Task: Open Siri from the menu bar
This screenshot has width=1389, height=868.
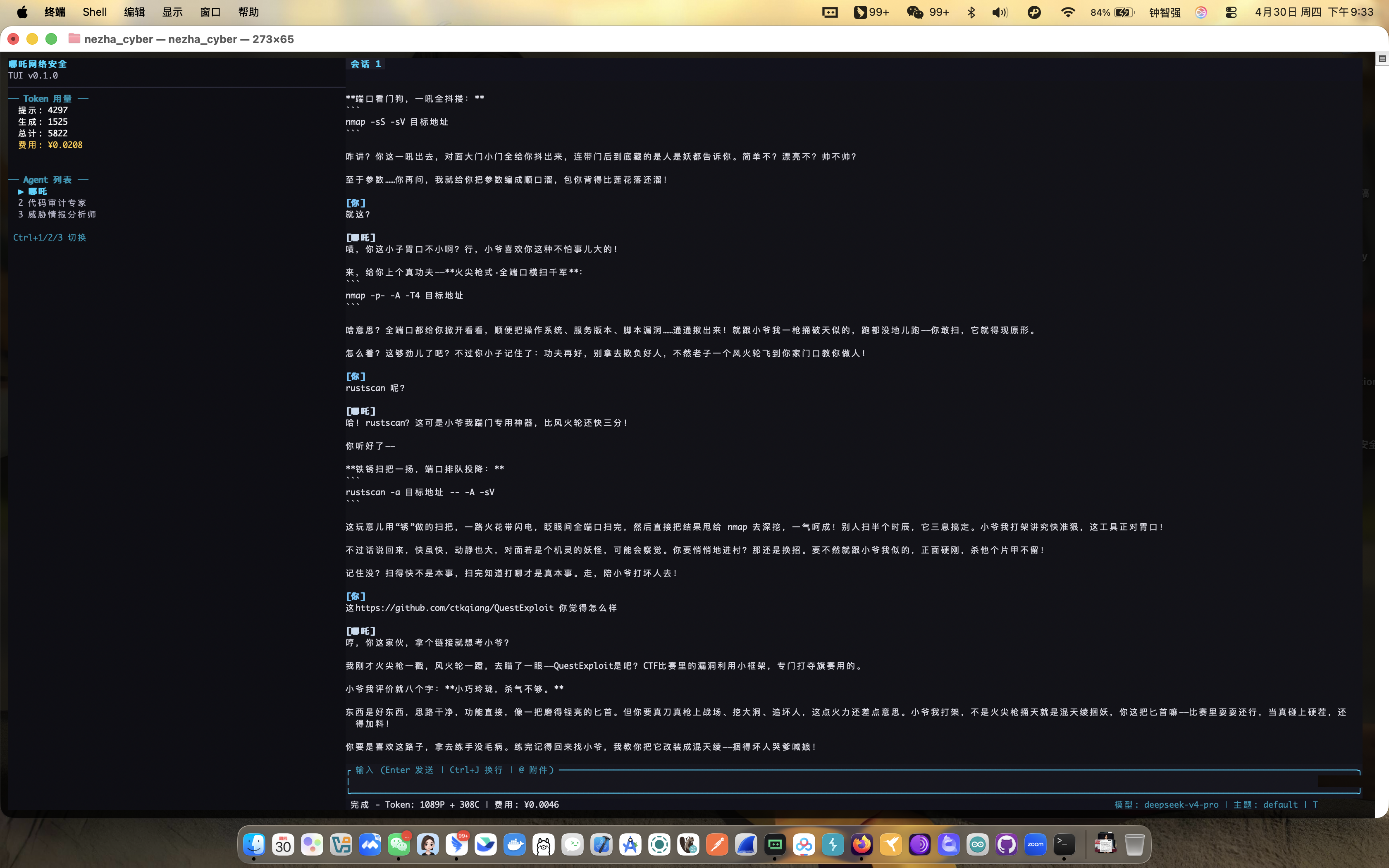Action: point(1201,12)
